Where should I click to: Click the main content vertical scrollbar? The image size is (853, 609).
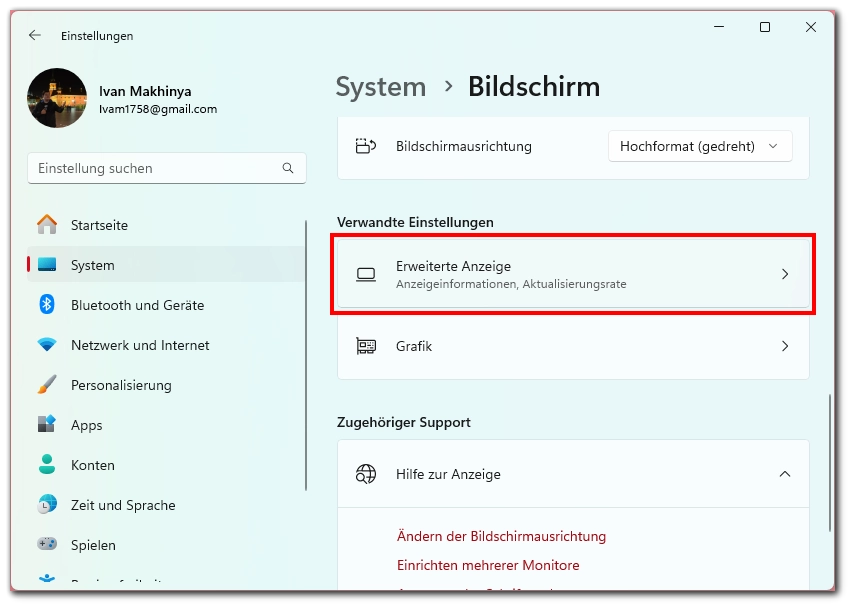tap(830, 463)
